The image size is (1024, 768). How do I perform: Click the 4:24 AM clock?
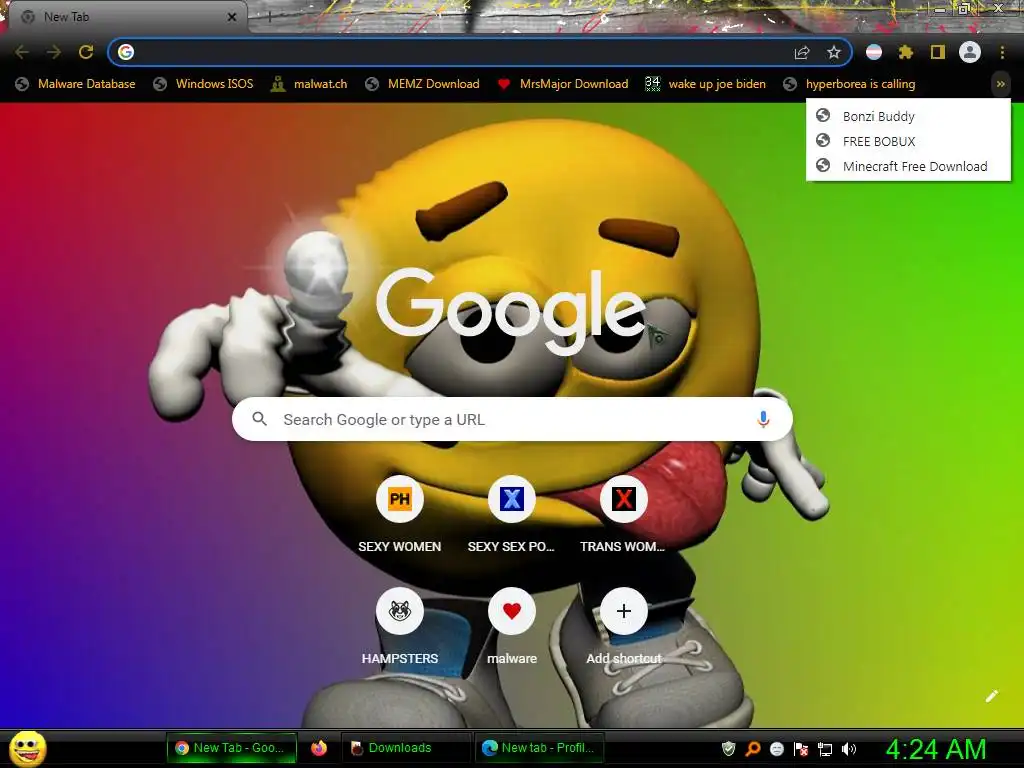click(x=936, y=749)
